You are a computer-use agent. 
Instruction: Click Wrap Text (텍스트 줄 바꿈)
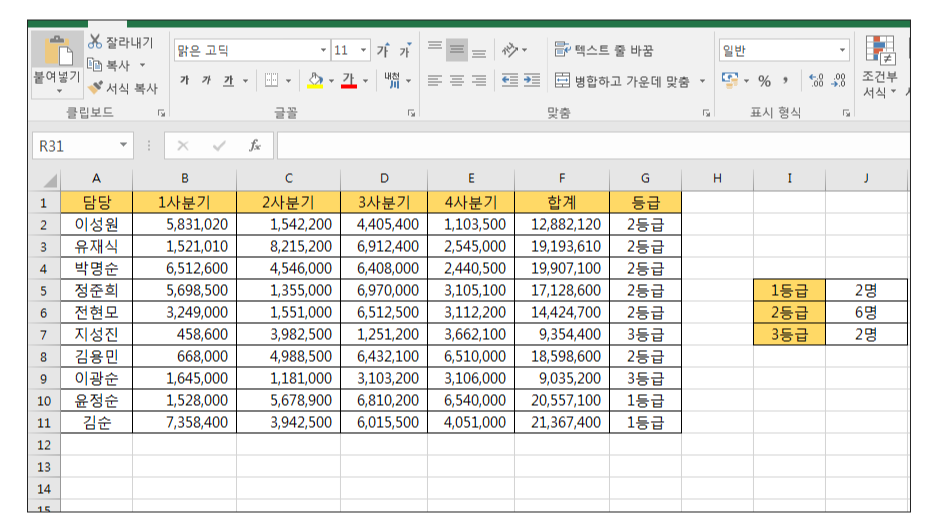(x=603, y=50)
